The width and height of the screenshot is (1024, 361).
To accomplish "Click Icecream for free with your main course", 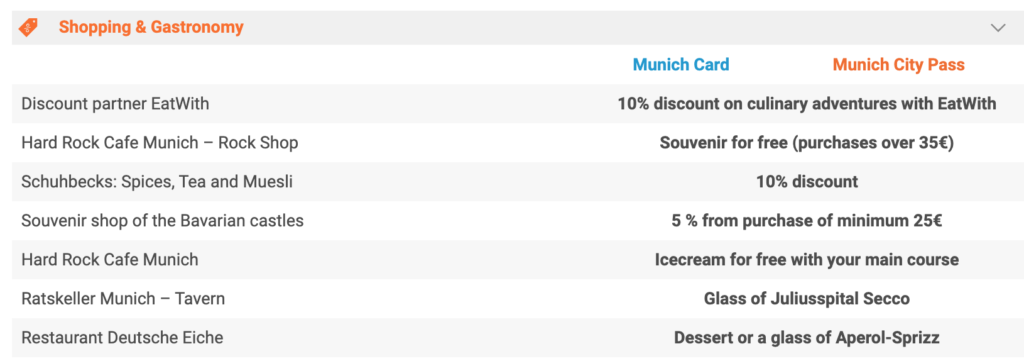I will [807, 260].
